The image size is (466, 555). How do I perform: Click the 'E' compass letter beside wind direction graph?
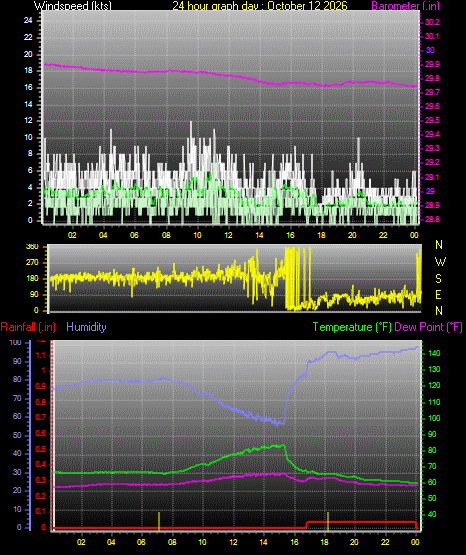point(438,294)
